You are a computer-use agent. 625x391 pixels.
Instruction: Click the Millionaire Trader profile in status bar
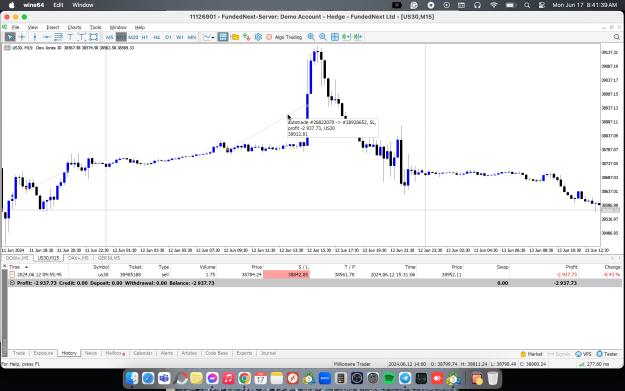[x=352, y=364]
